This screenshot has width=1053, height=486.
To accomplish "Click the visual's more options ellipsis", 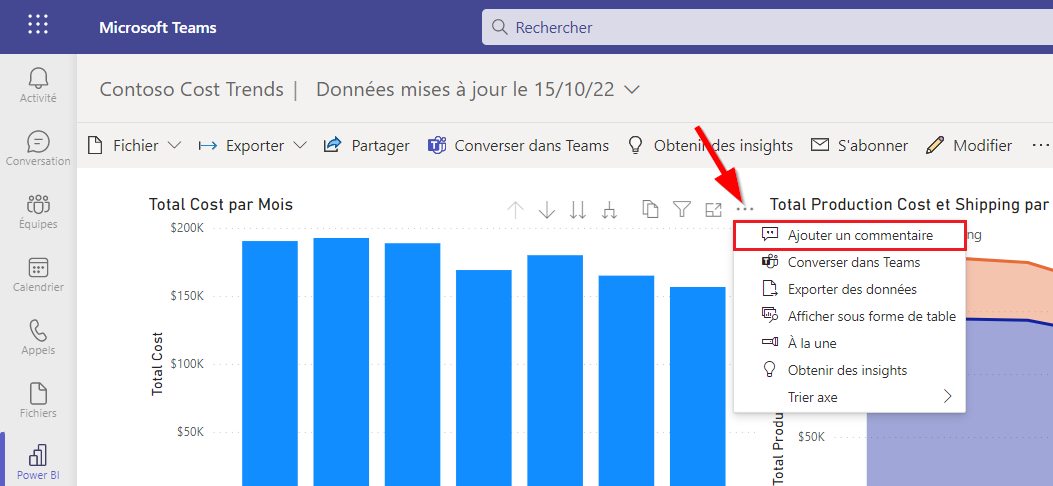I will (745, 209).
